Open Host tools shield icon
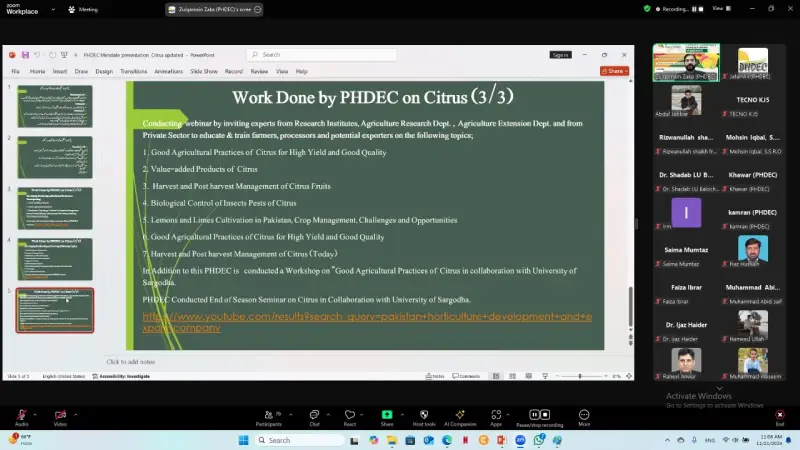Image resolution: width=800 pixels, height=450 pixels. pyautogui.click(x=424, y=415)
